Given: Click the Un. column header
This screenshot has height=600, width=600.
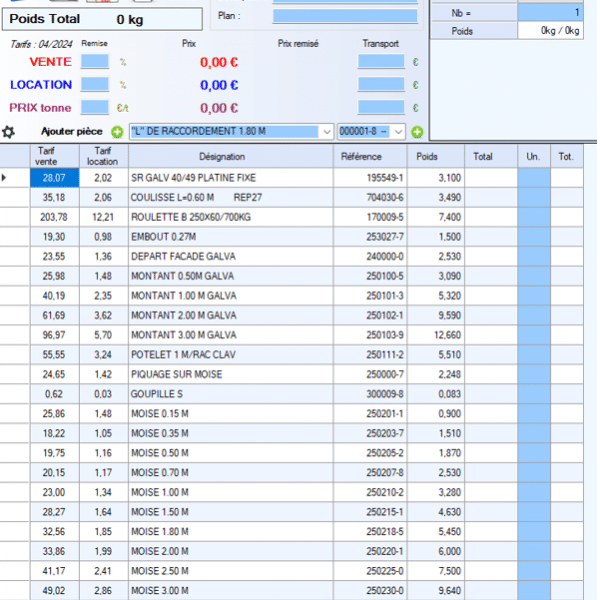Looking at the screenshot, I should 534,156.
